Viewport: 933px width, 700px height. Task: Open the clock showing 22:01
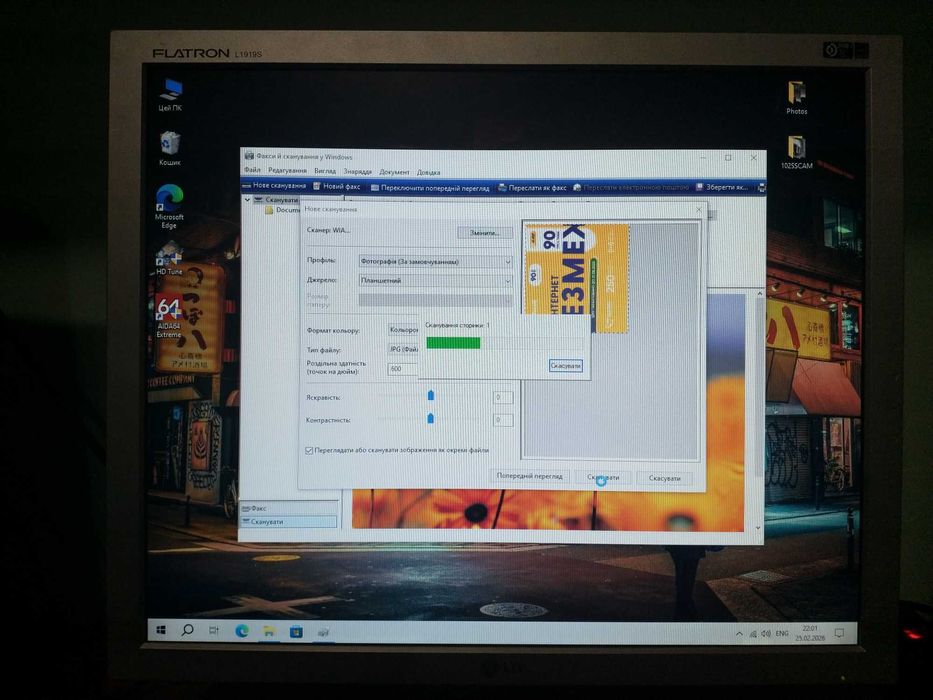point(810,633)
